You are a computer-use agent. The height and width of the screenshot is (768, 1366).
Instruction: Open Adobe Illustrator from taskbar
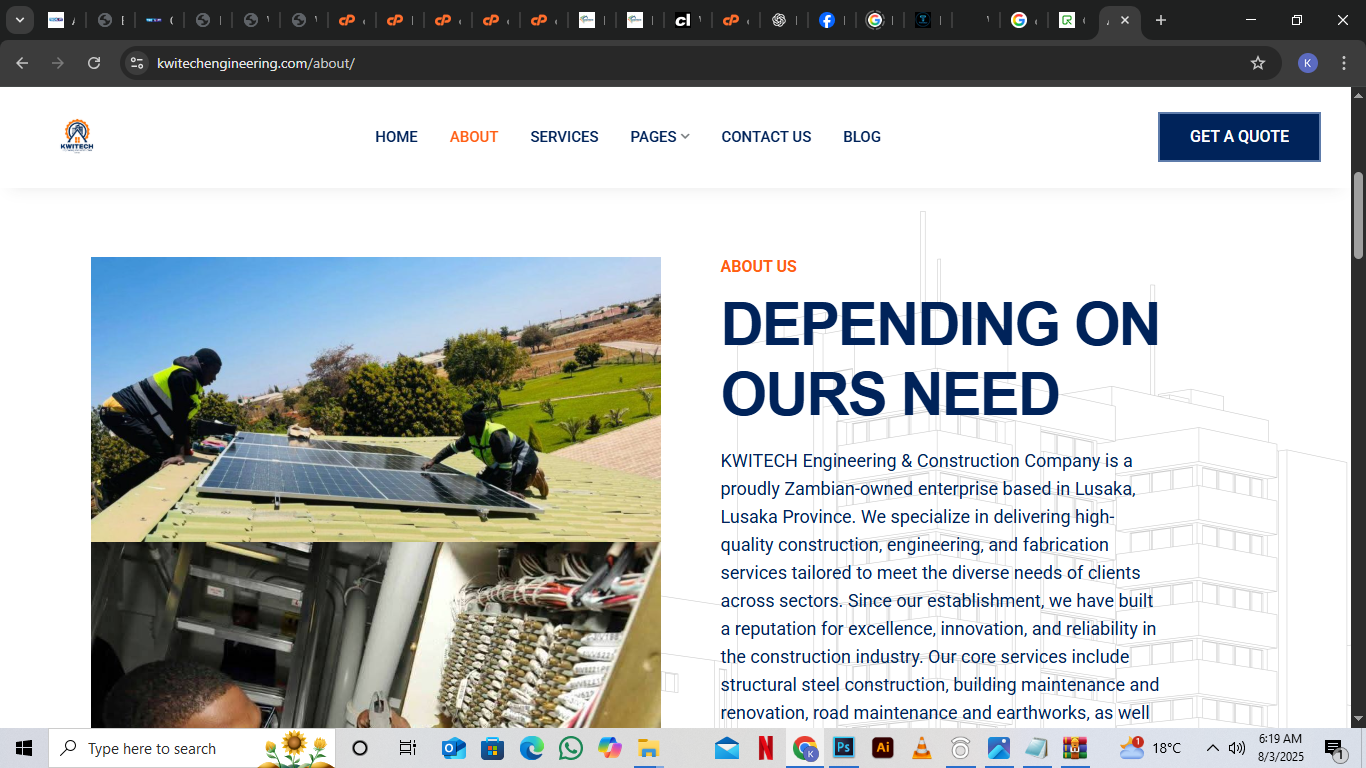(883, 748)
